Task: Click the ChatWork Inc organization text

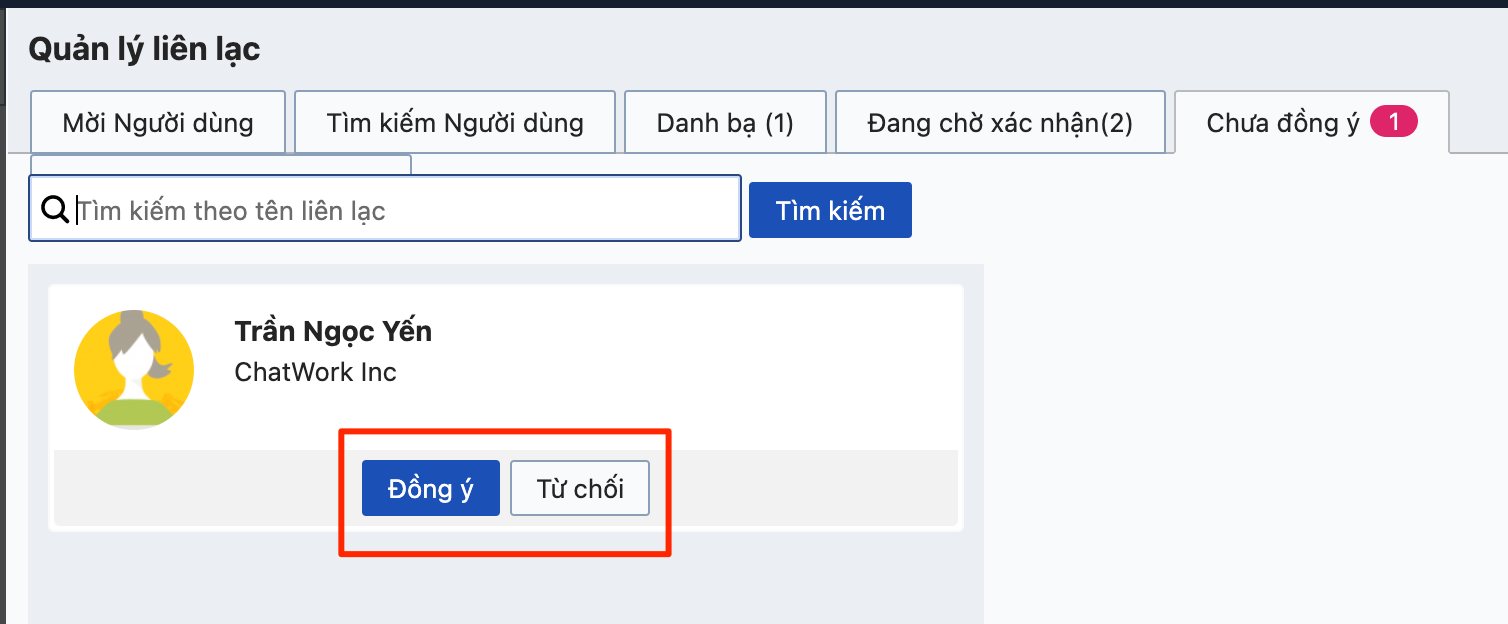Action: coord(315,372)
